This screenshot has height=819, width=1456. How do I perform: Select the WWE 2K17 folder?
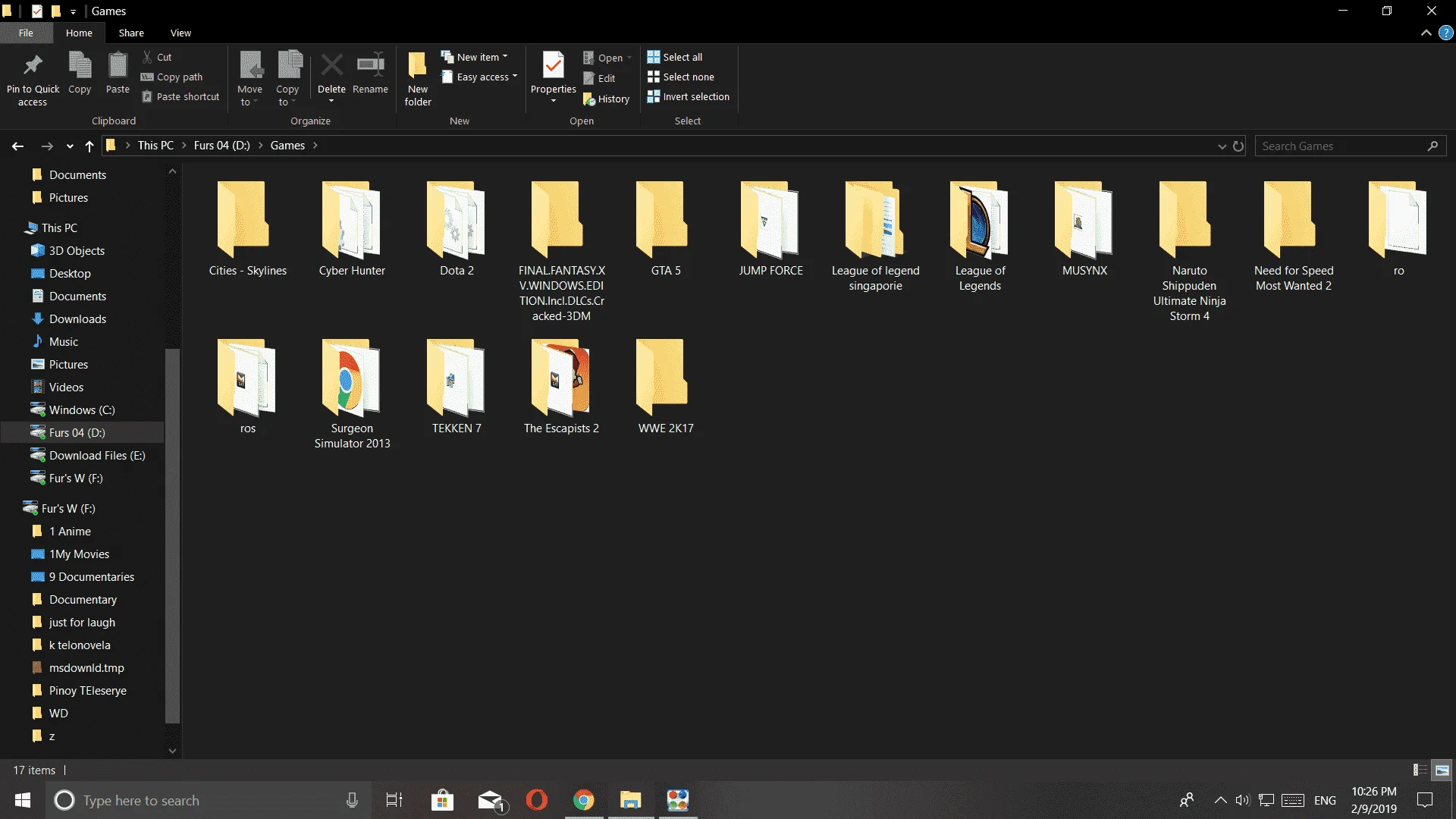pyautogui.click(x=665, y=387)
